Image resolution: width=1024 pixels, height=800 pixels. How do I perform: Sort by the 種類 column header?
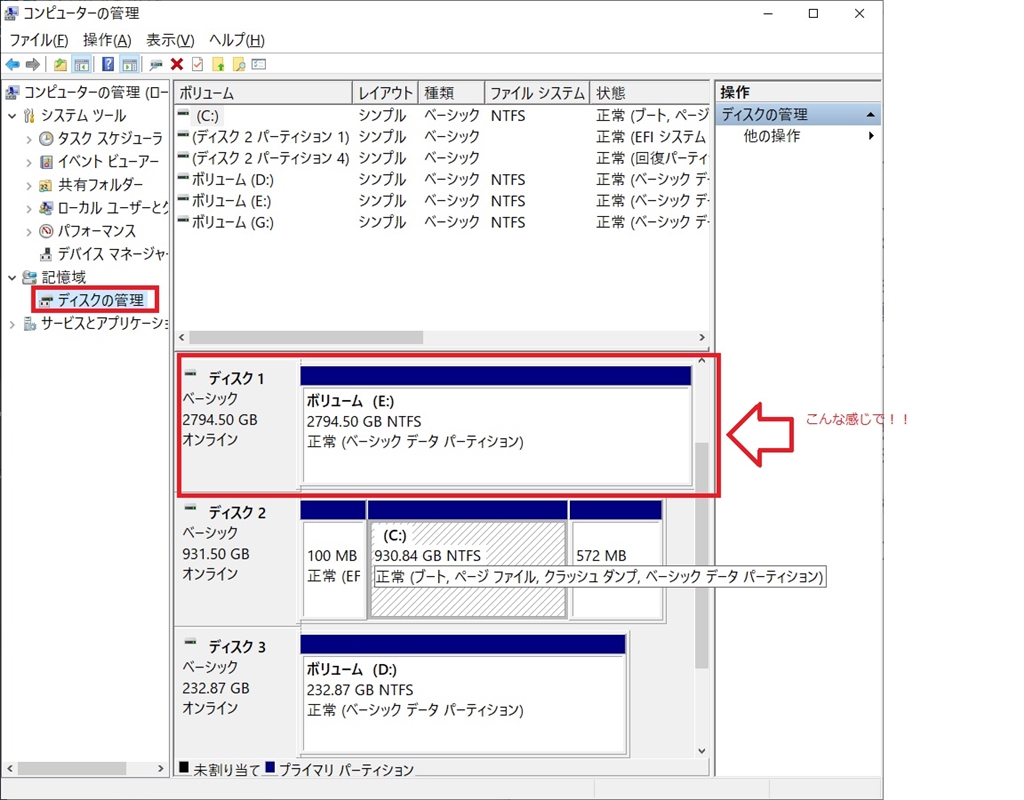(451, 93)
